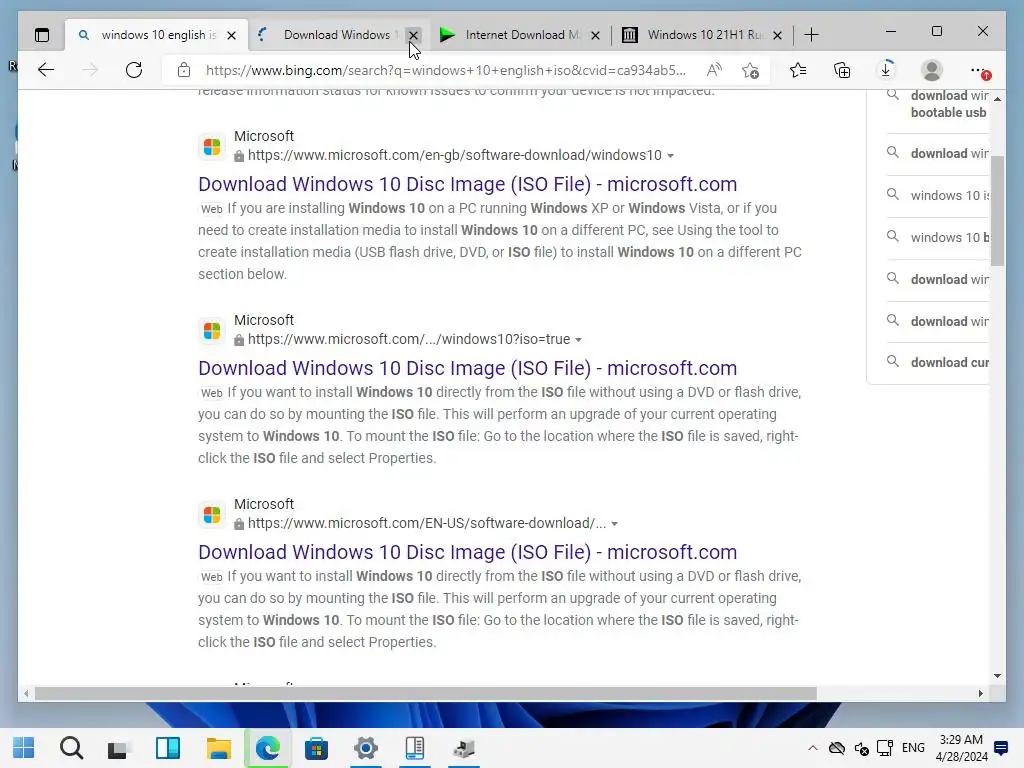This screenshot has width=1024, height=768.
Task: Expand dropdown next to en-gb/software-download URL
Action: tap(670, 155)
